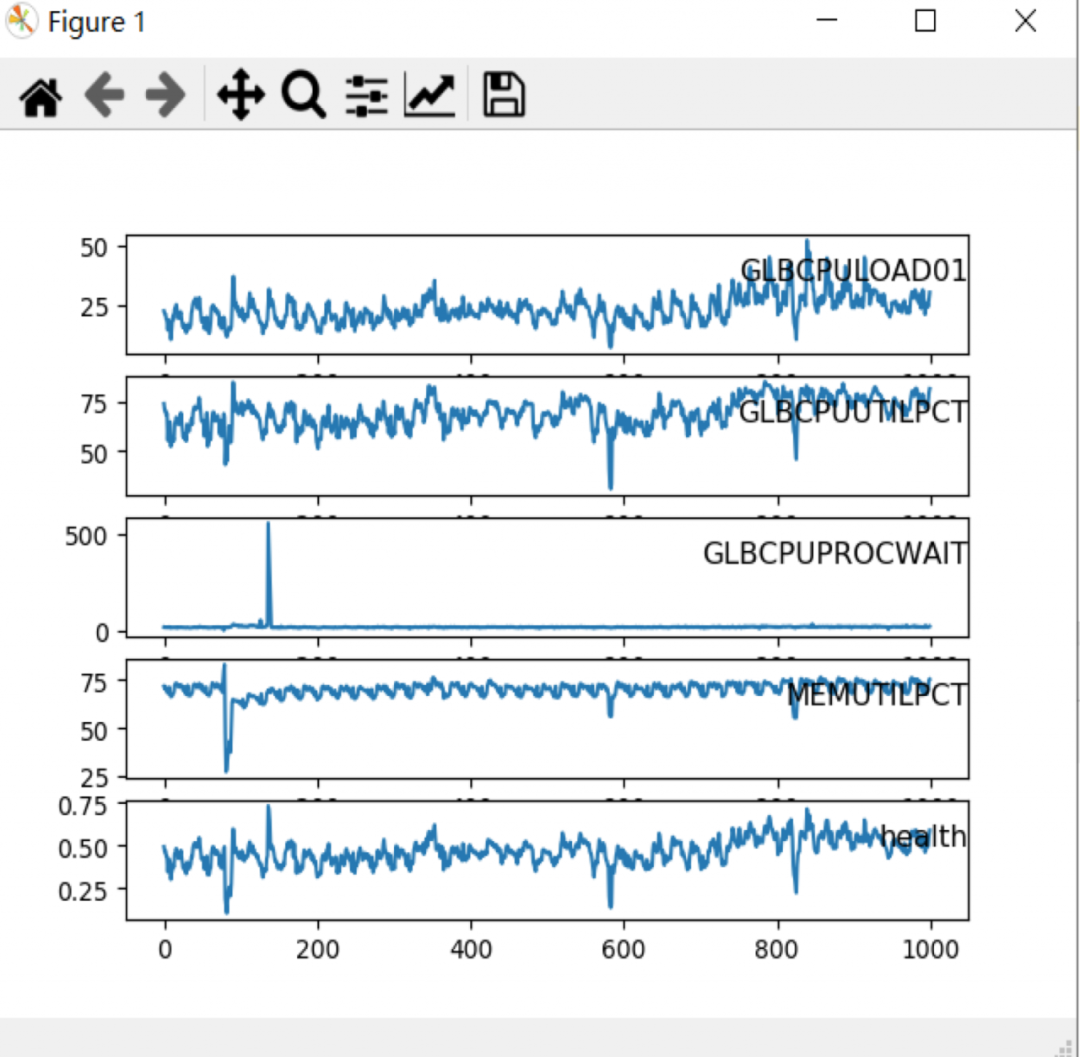Viewport: 1080px width, 1057px height.
Task: Click the MEMUTILPCT subplot label
Action: pos(876,694)
